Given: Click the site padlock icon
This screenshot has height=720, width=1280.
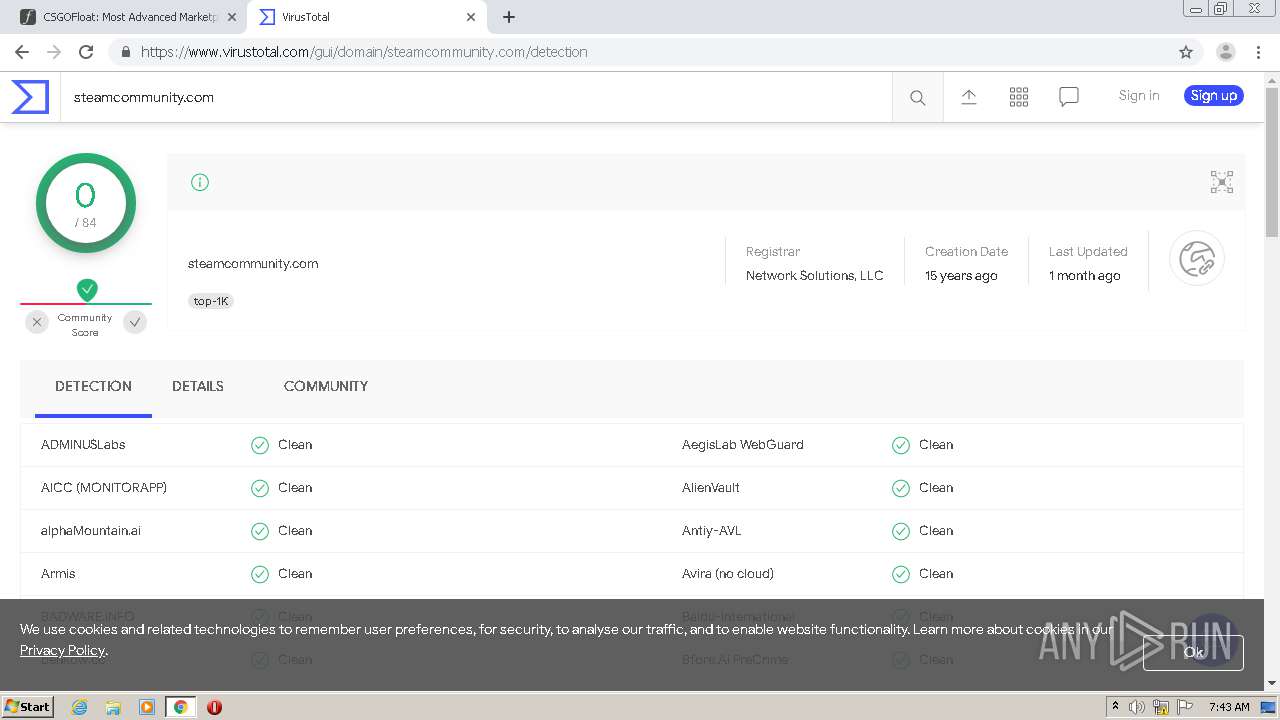Looking at the screenshot, I should (x=125, y=52).
